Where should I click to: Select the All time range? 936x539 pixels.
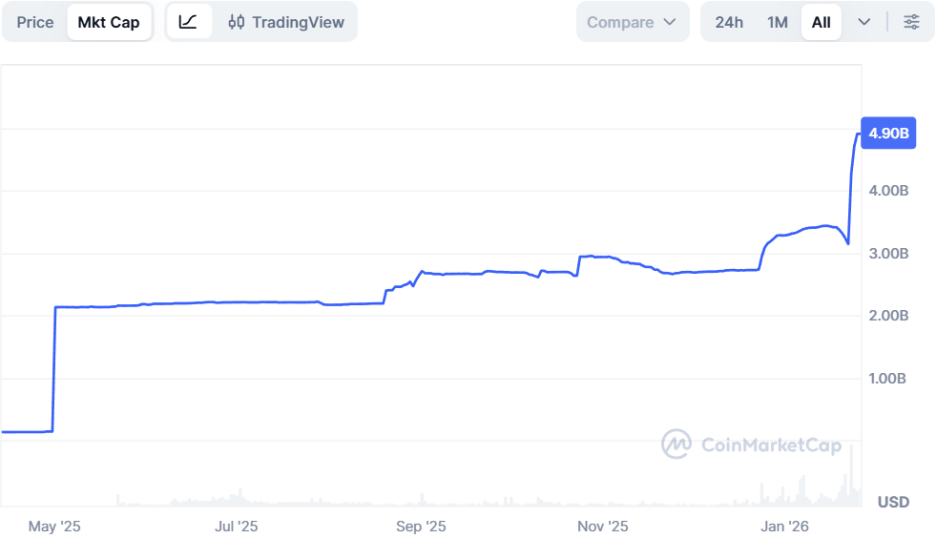(821, 22)
